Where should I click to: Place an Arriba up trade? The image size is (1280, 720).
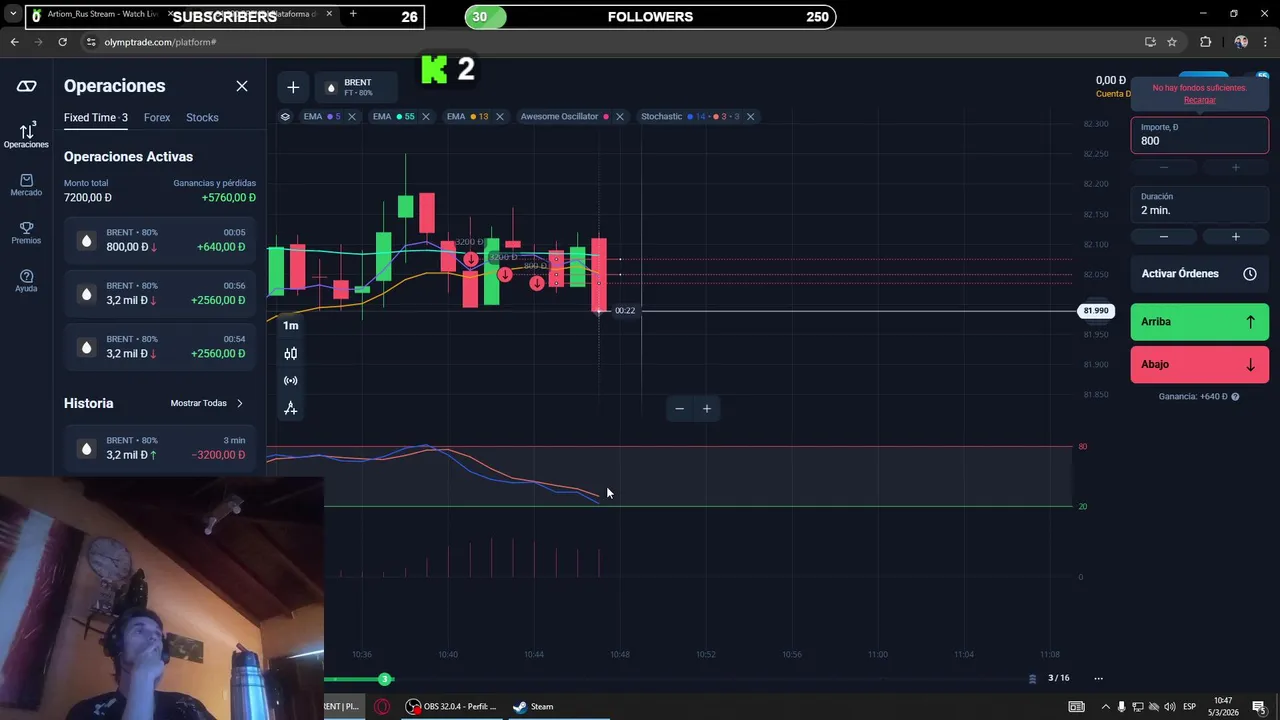point(1199,322)
